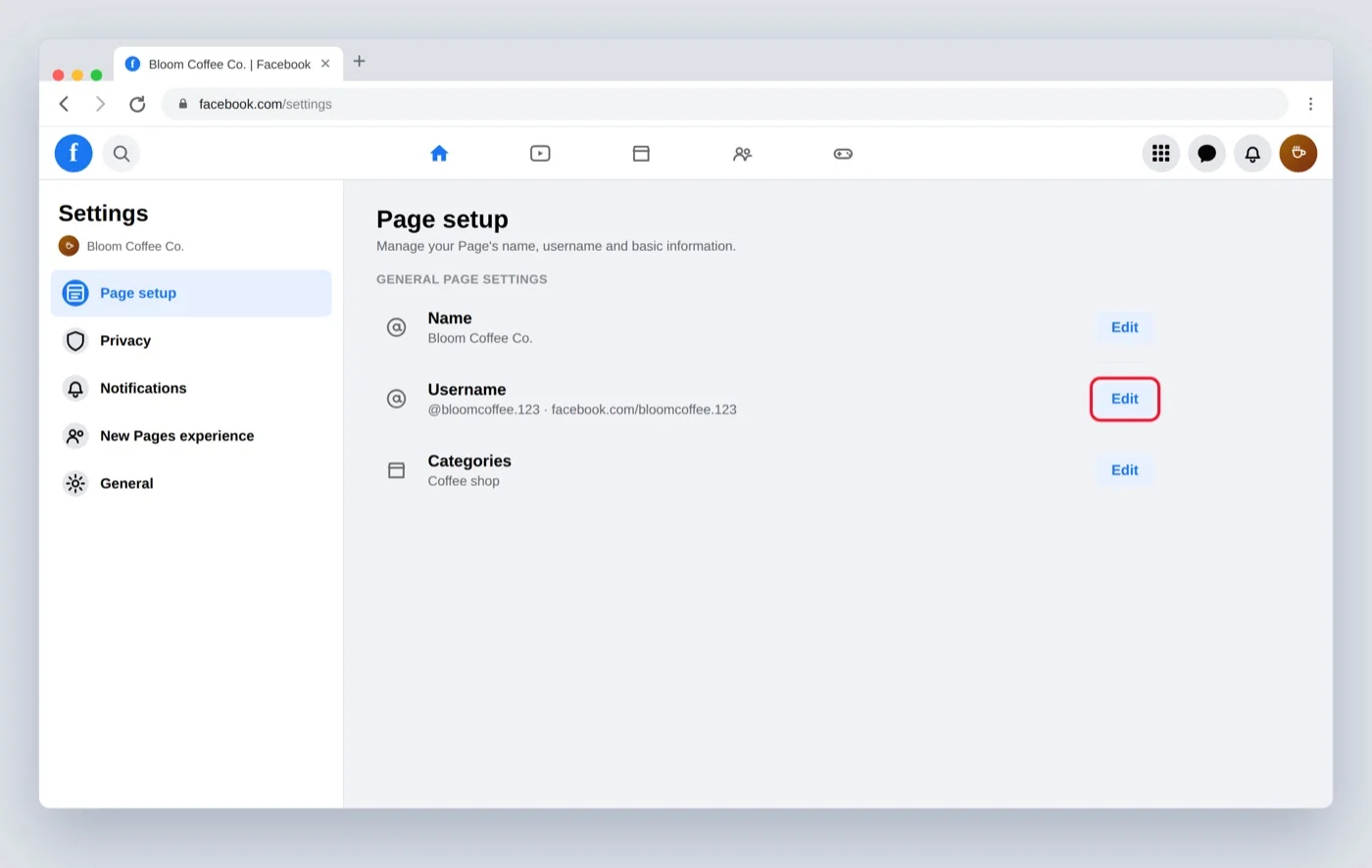Open the Gaming controller icon

click(843, 154)
